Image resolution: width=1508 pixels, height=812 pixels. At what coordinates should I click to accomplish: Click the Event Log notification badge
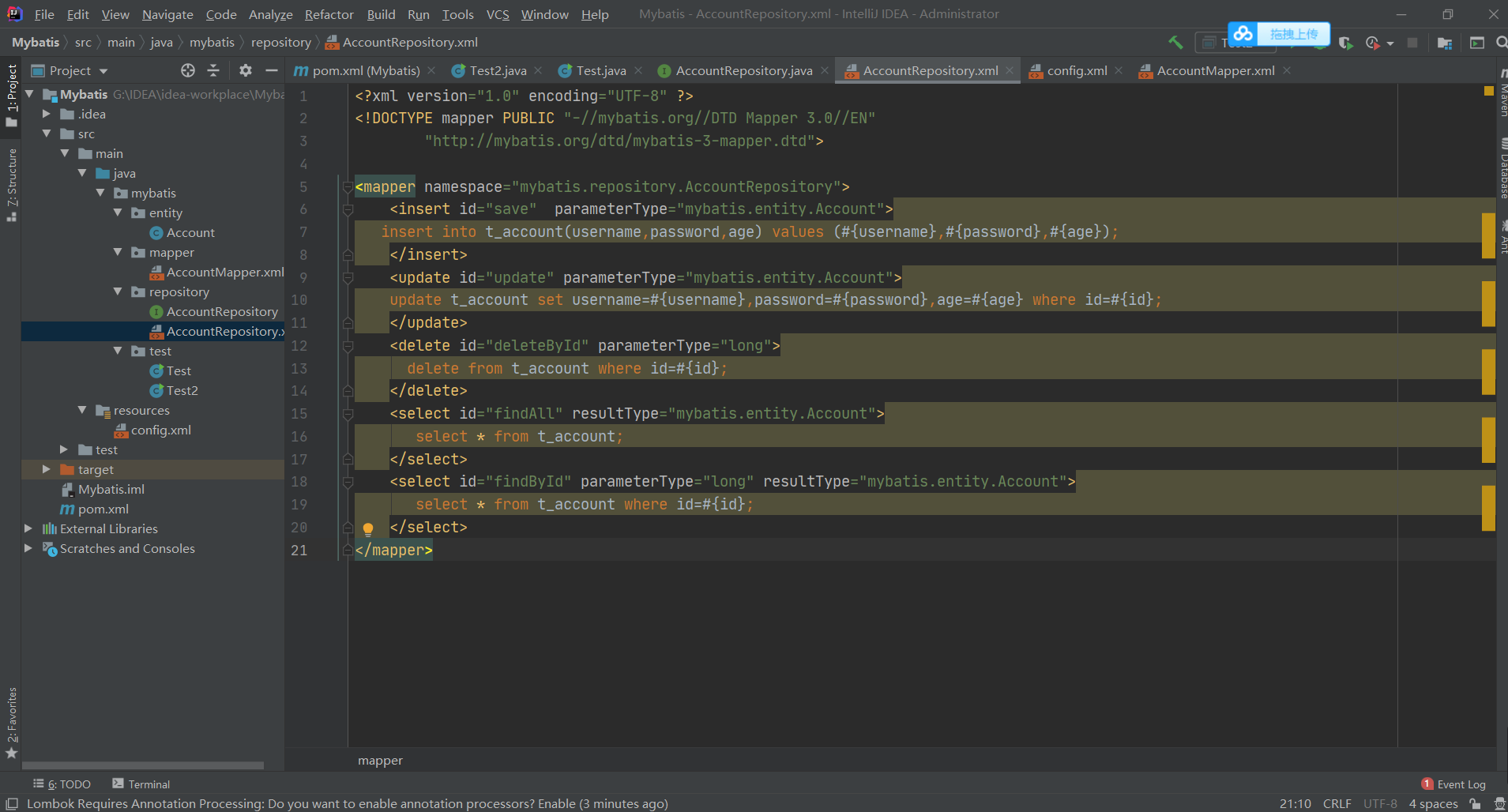[x=1427, y=784]
